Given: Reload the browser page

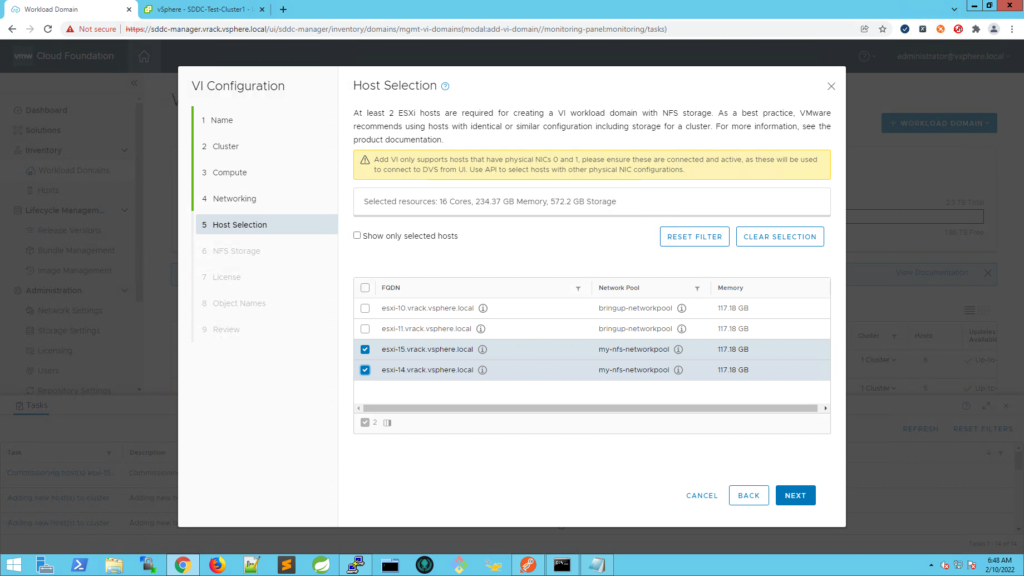Looking at the screenshot, I should tap(48, 29).
